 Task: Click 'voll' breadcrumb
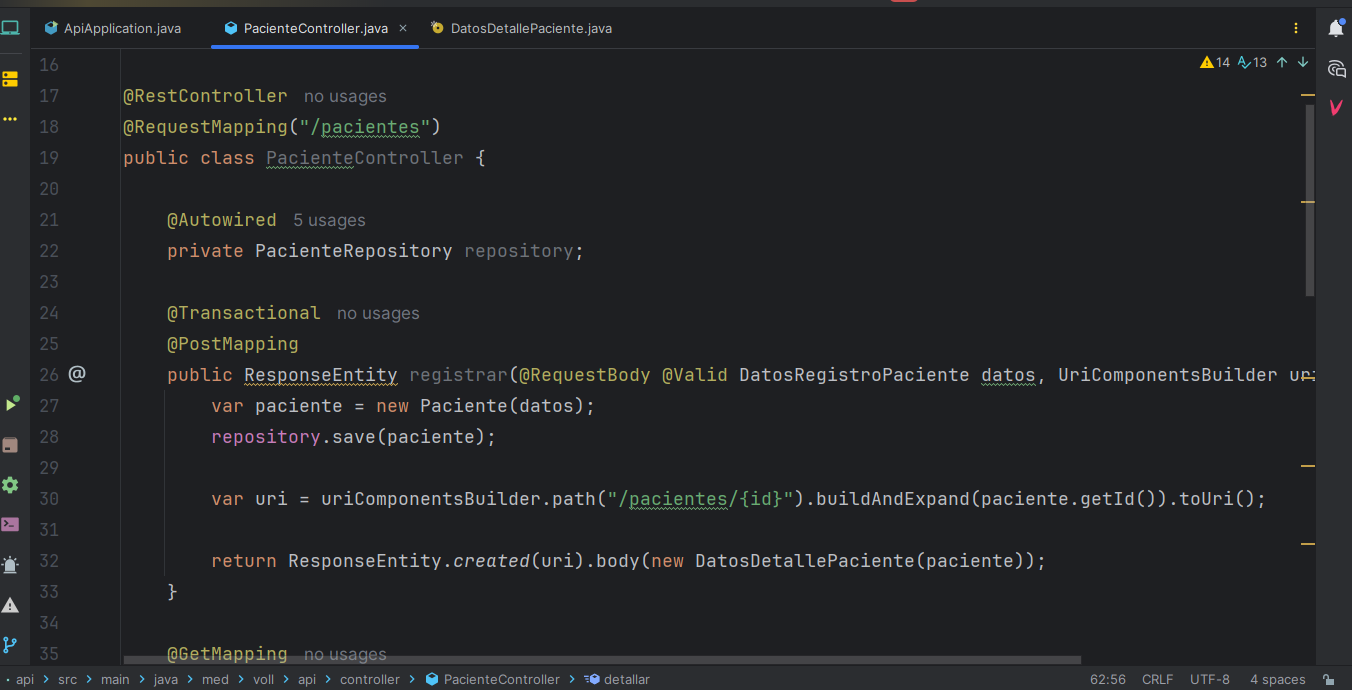coord(263,679)
